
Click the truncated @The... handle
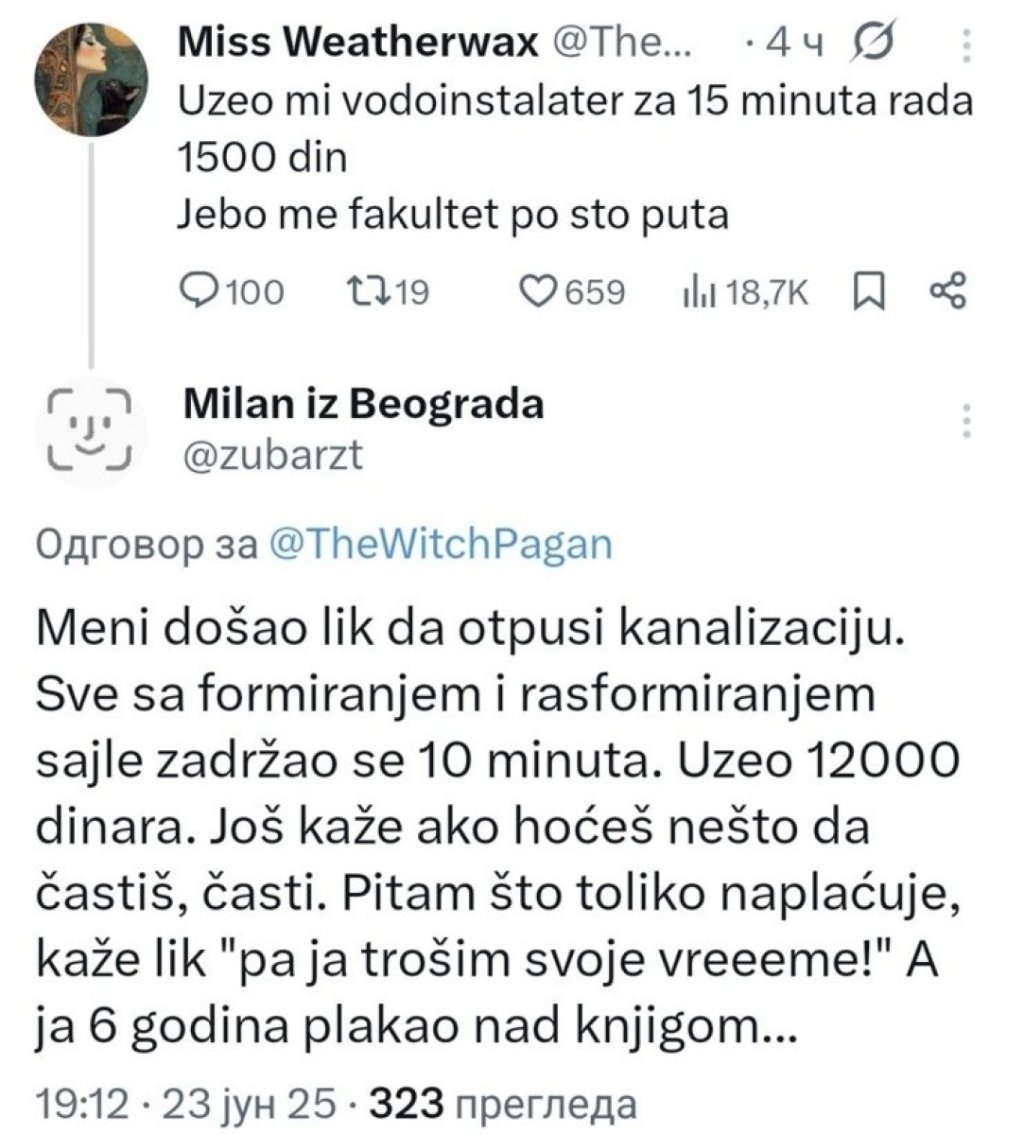[x=622, y=43]
